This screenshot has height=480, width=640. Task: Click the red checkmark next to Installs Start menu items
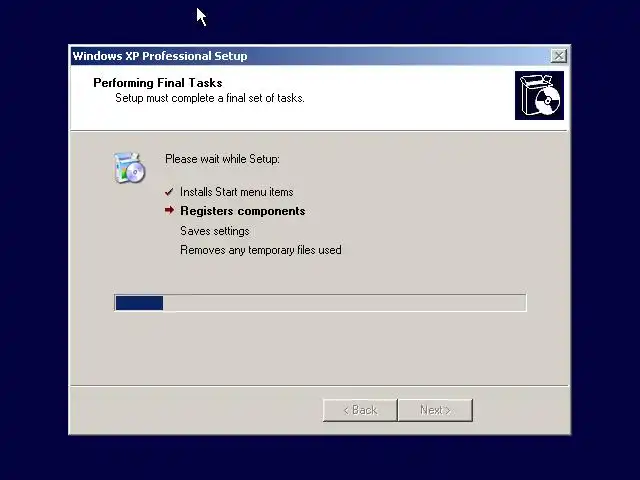tap(169, 192)
